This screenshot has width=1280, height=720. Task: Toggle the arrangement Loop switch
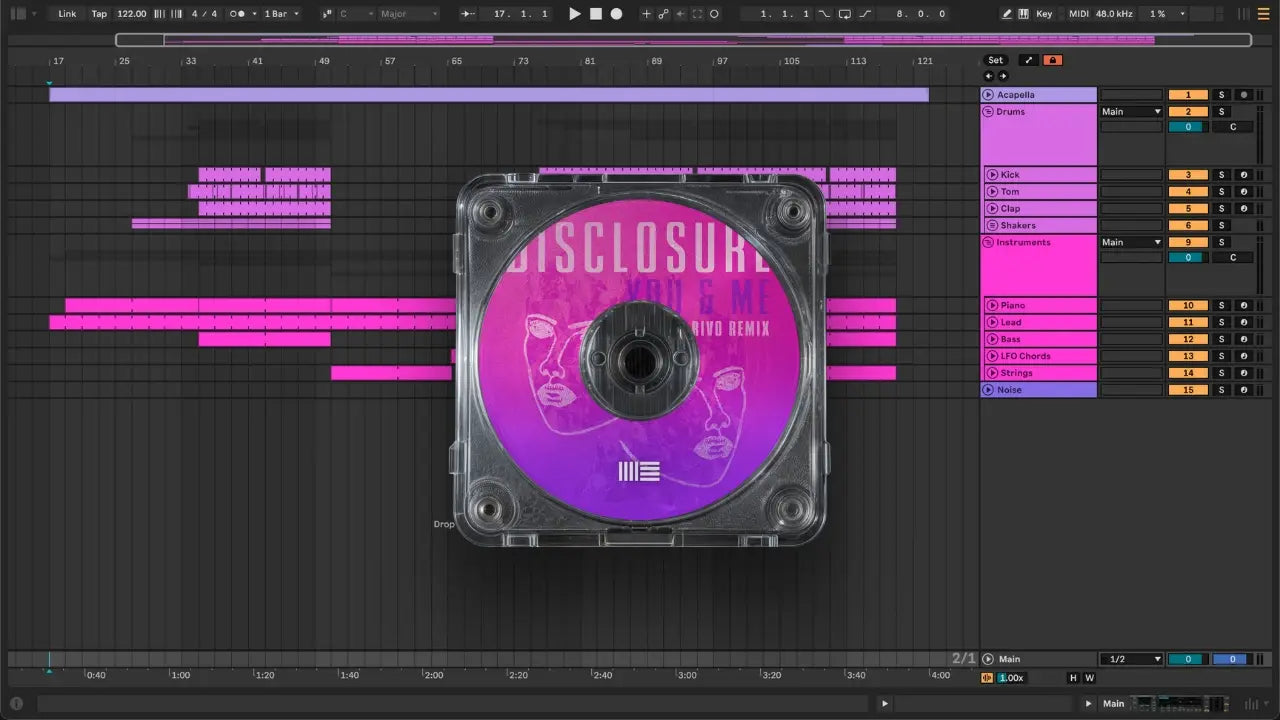point(844,14)
